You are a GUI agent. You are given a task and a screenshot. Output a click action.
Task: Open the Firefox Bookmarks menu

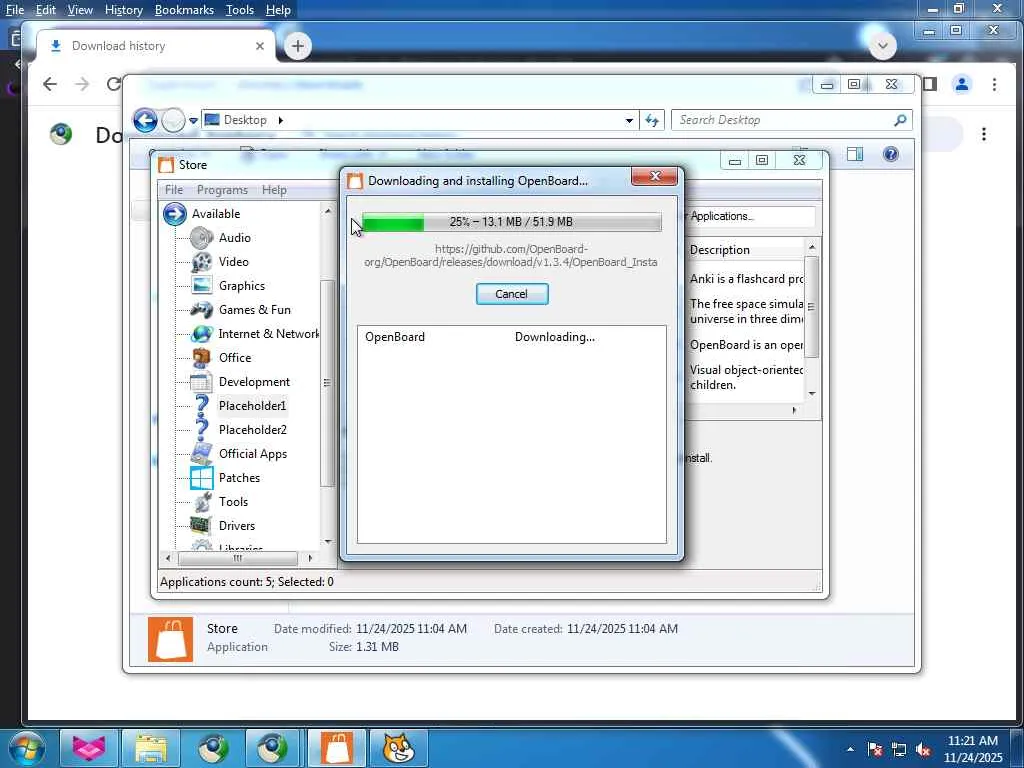[x=184, y=10]
